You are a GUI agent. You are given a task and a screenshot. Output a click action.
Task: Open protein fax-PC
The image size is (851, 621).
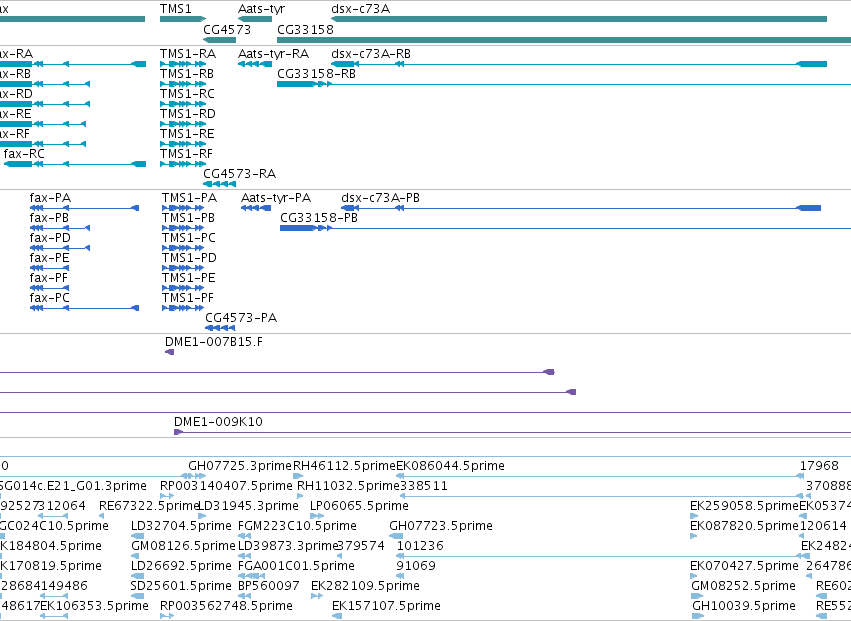pyautogui.click(x=49, y=299)
